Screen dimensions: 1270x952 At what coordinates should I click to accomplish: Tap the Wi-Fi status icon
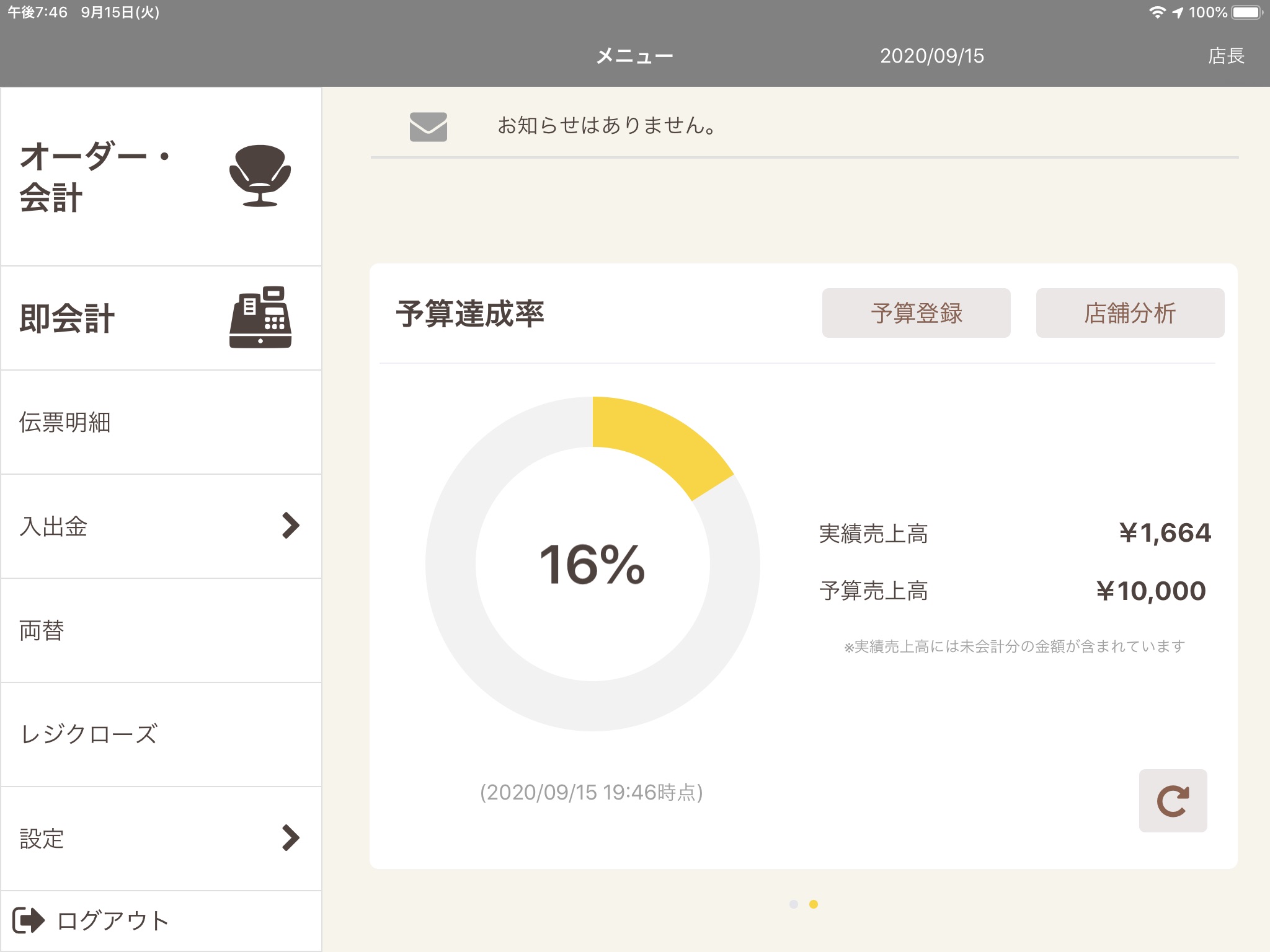point(1157,12)
